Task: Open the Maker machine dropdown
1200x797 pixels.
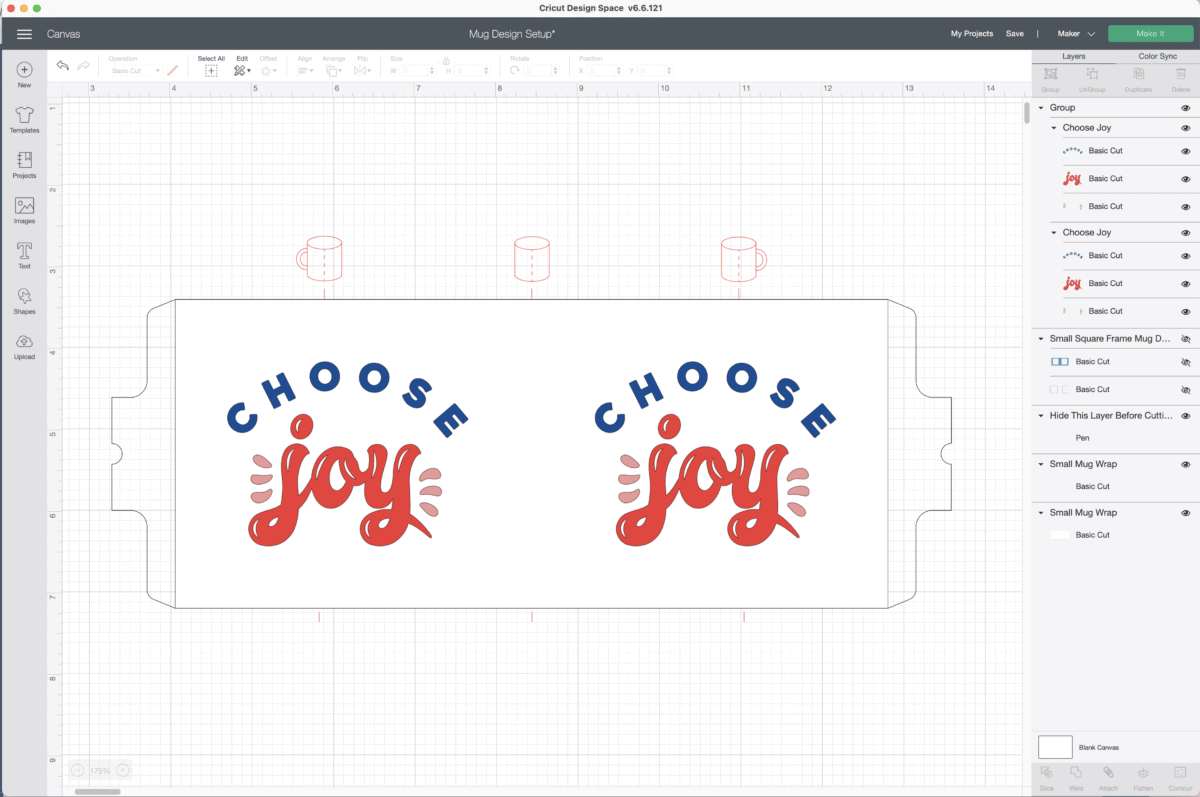Action: pyautogui.click(x=1076, y=34)
